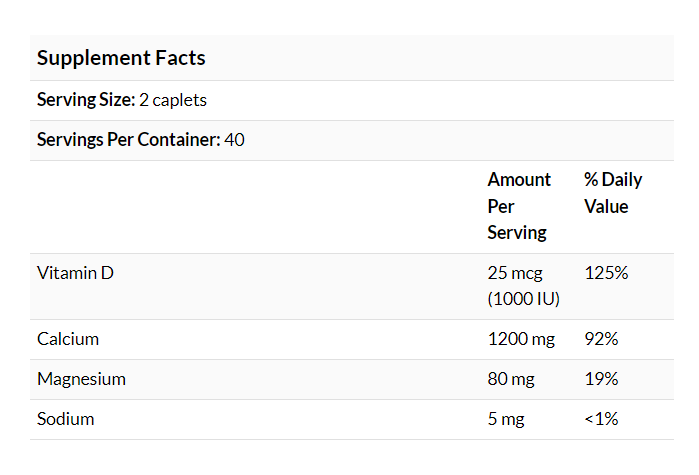The image size is (699, 475).
Task: Click the (1000 IU) text
Action: coord(523,299)
